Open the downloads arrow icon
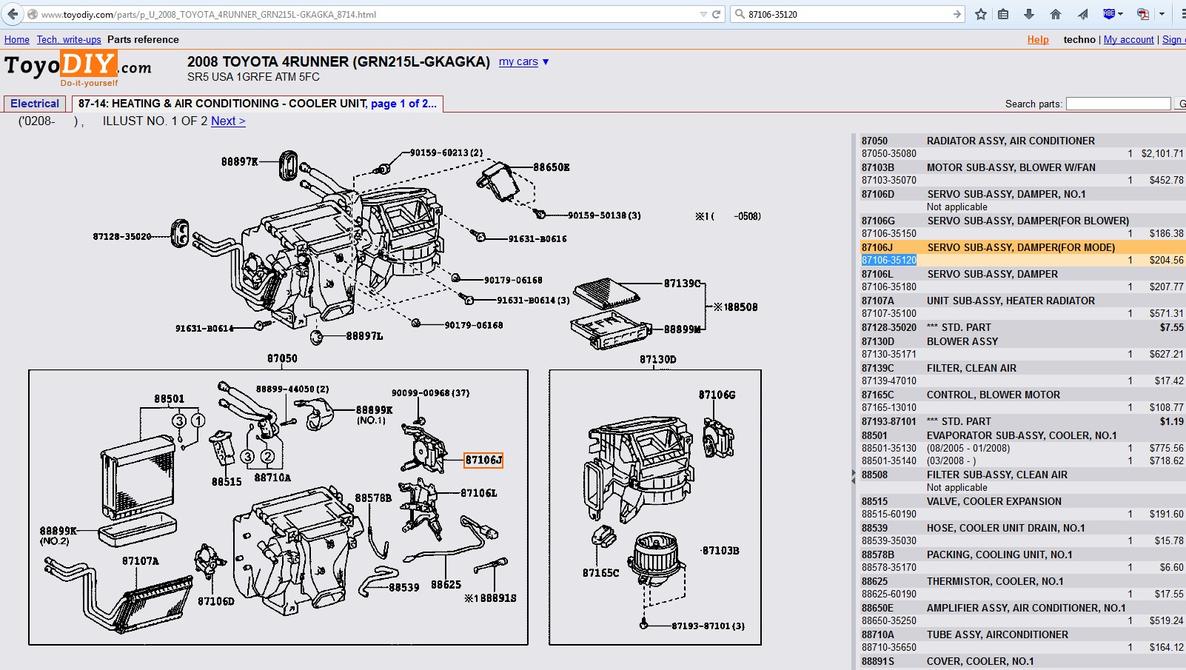 (1029, 14)
